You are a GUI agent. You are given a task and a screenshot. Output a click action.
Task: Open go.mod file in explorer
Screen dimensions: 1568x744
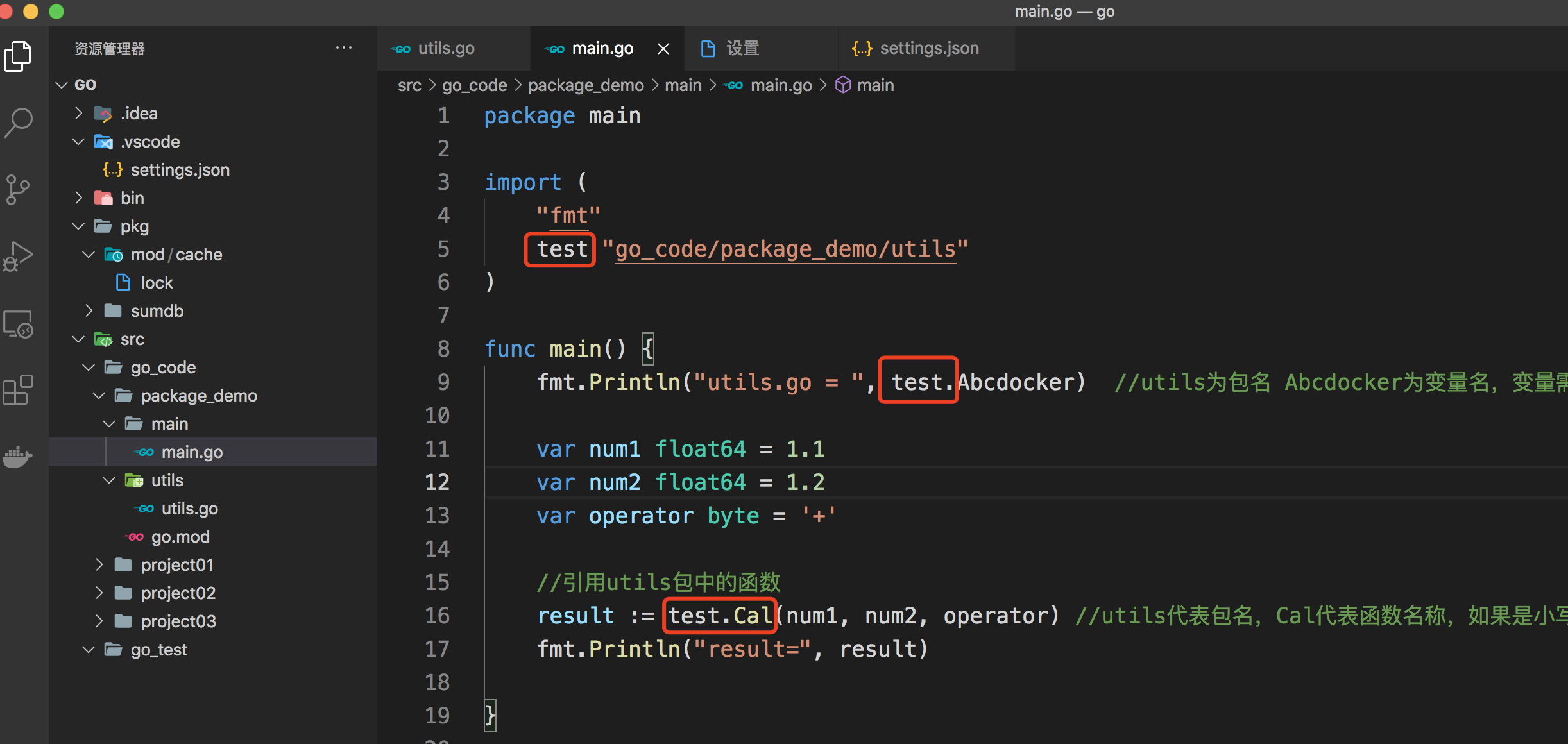[180, 537]
